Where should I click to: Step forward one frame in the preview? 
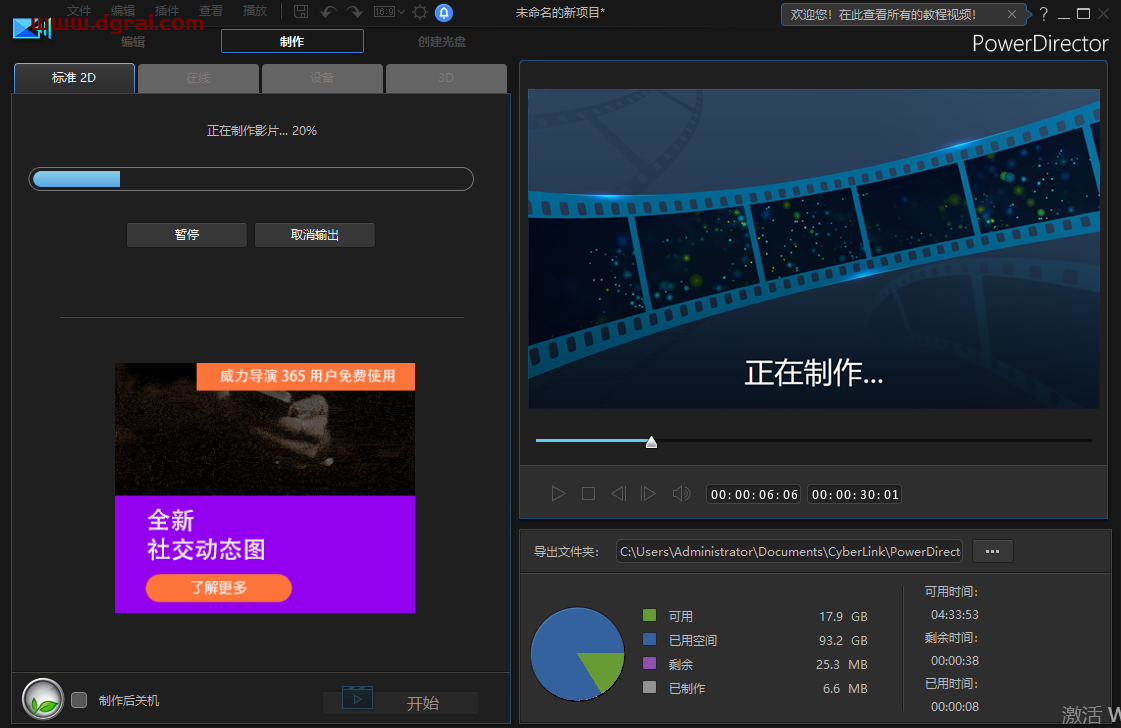(648, 493)
